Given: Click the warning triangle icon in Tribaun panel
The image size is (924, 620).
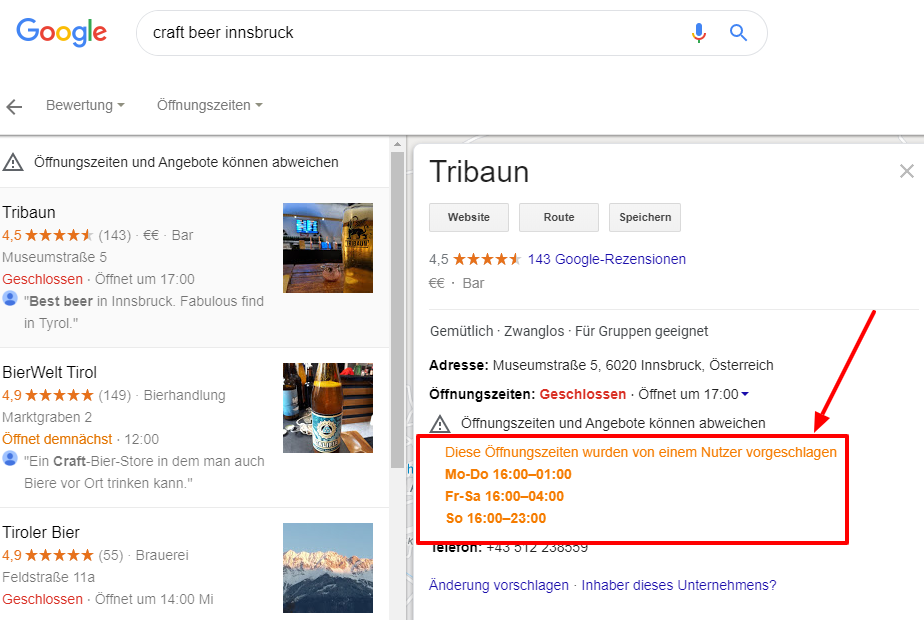Looking at the screenshot, I should [440, 423].
